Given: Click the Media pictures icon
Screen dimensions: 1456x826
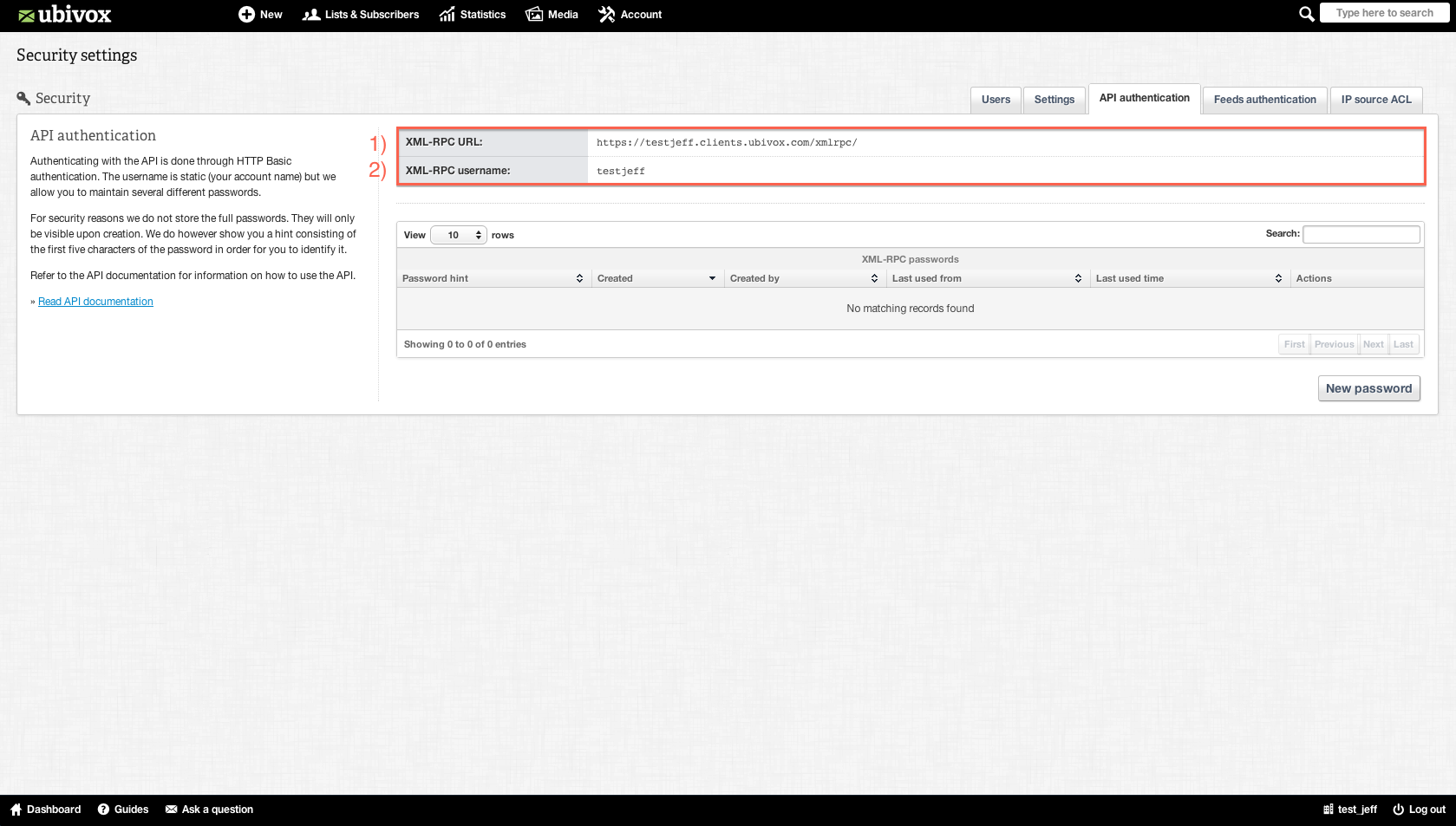Looking at the screenshot, I should pyautogui.click(x=534, y=14).
